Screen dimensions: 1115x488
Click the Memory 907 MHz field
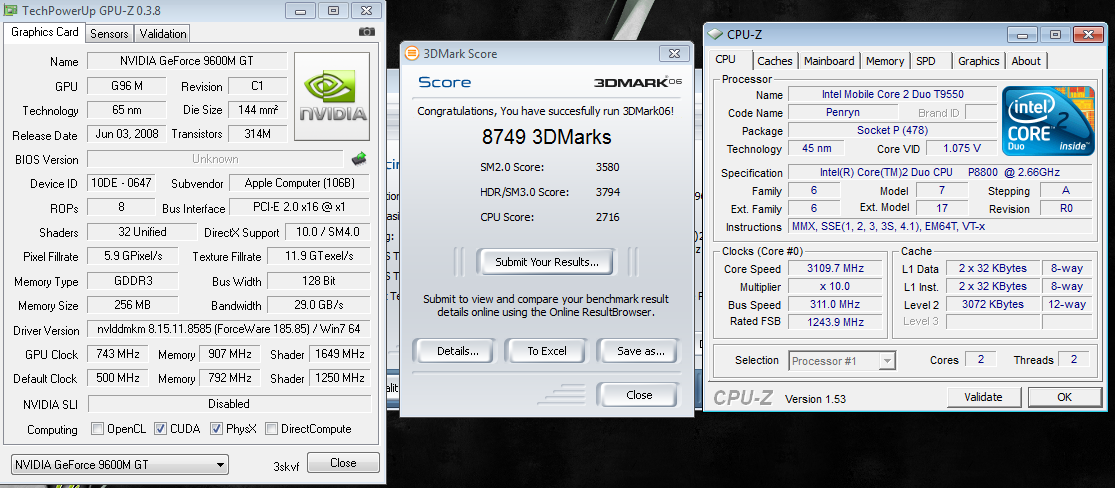tap(230, 354)
